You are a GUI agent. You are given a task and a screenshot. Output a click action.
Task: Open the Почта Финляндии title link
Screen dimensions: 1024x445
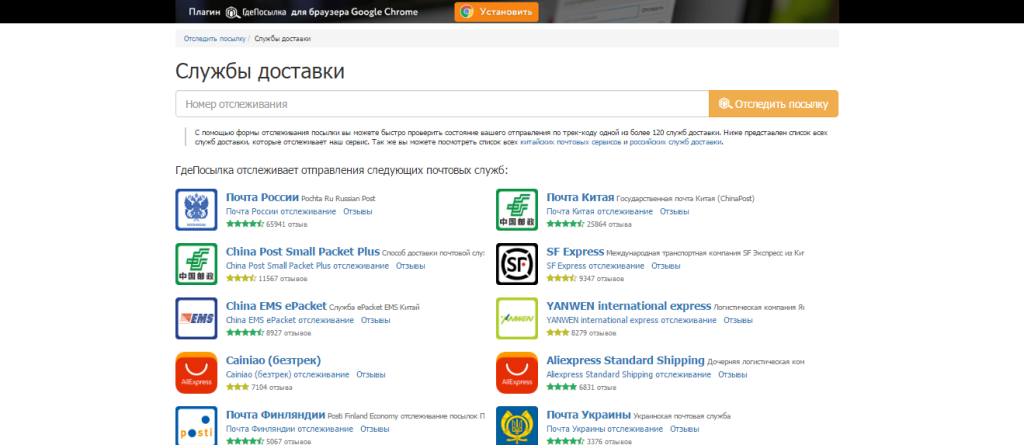[x=276, y=414]
